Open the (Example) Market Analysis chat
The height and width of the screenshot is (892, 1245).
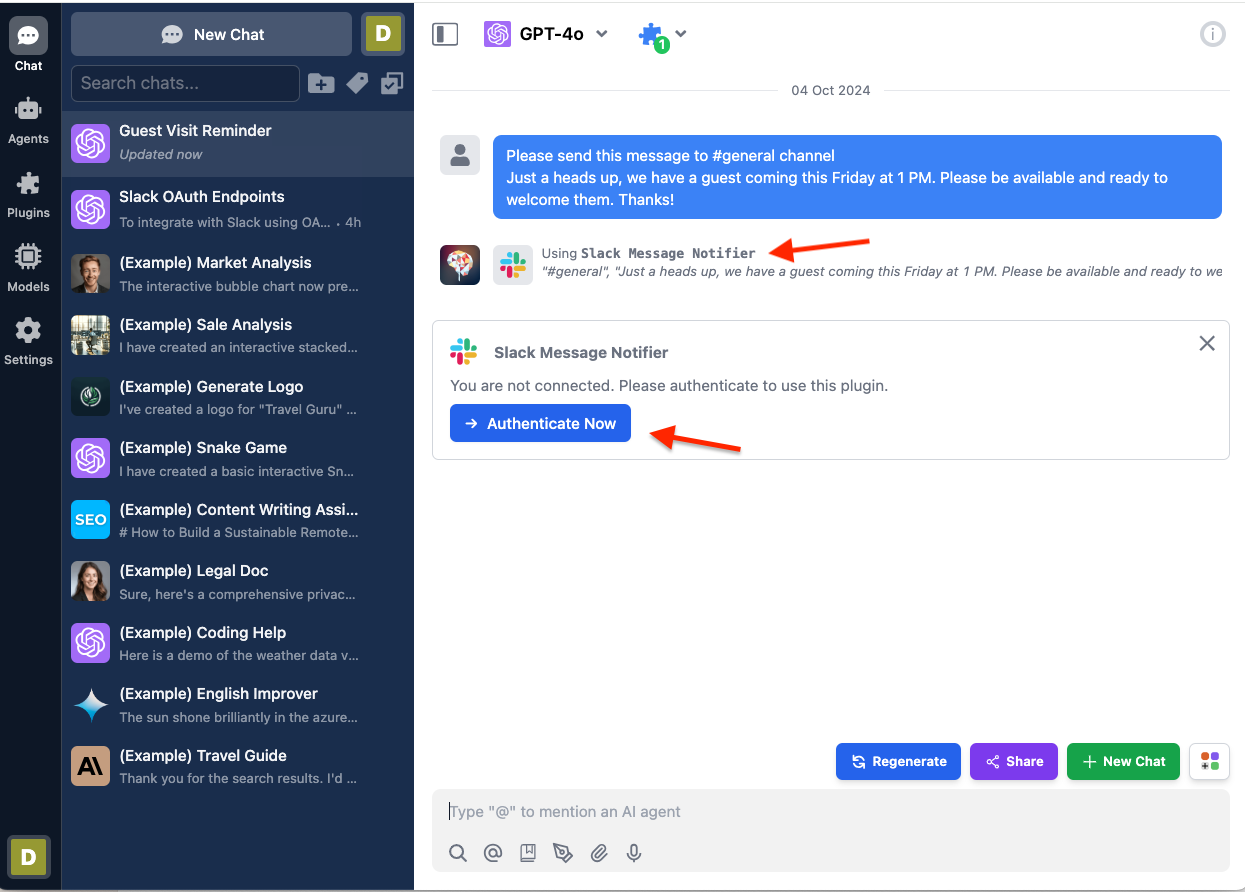[238, 273]
